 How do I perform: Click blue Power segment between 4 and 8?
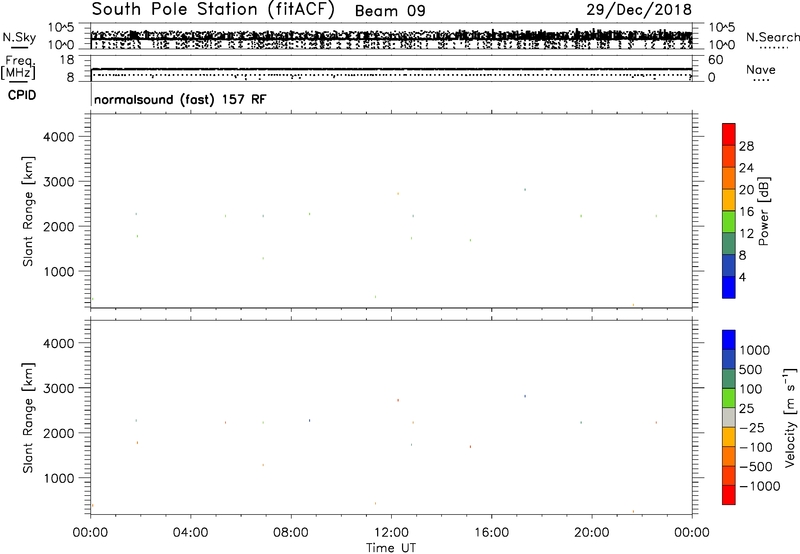pos(729,266)
